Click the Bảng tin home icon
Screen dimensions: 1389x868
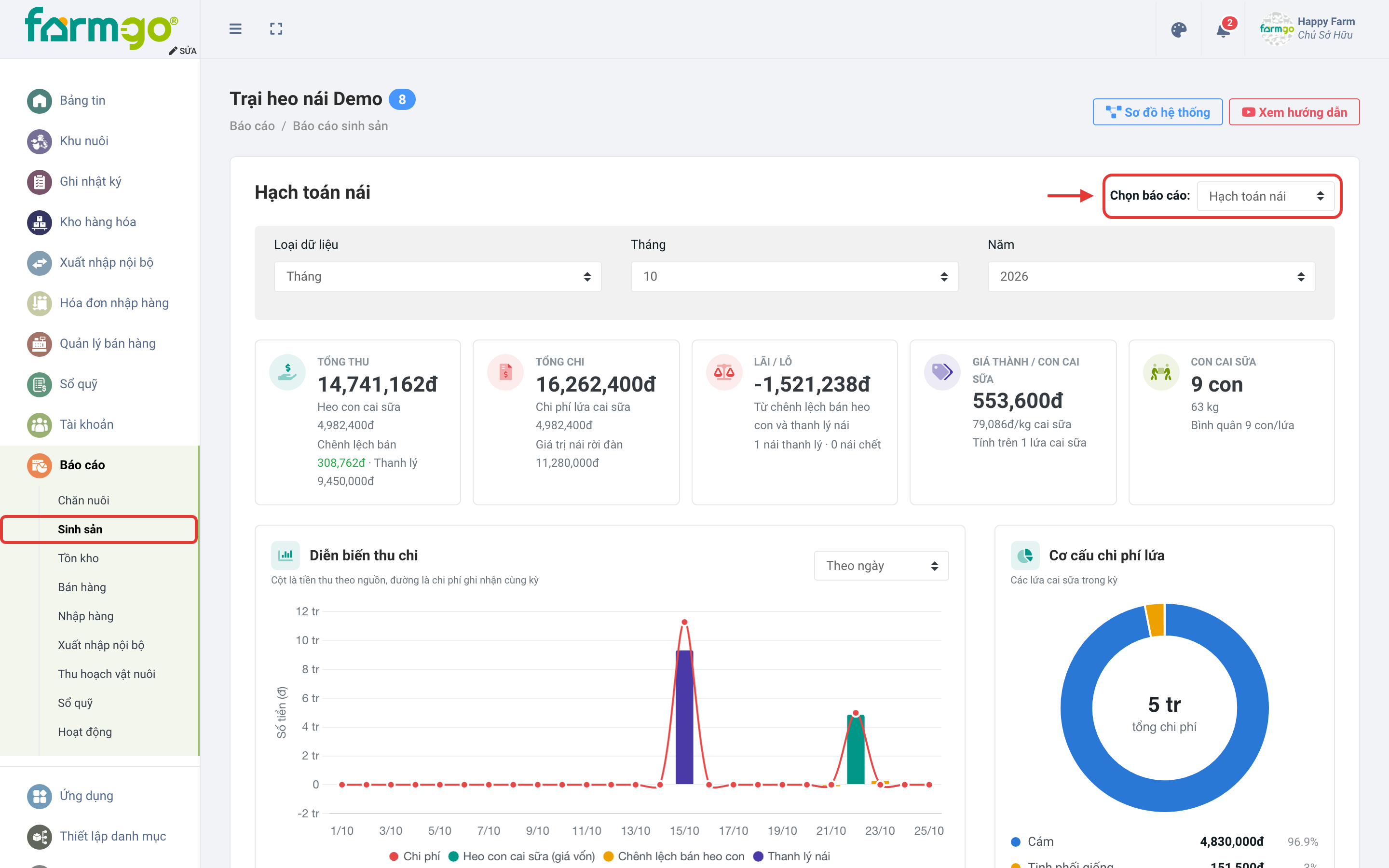pos(39,100)
